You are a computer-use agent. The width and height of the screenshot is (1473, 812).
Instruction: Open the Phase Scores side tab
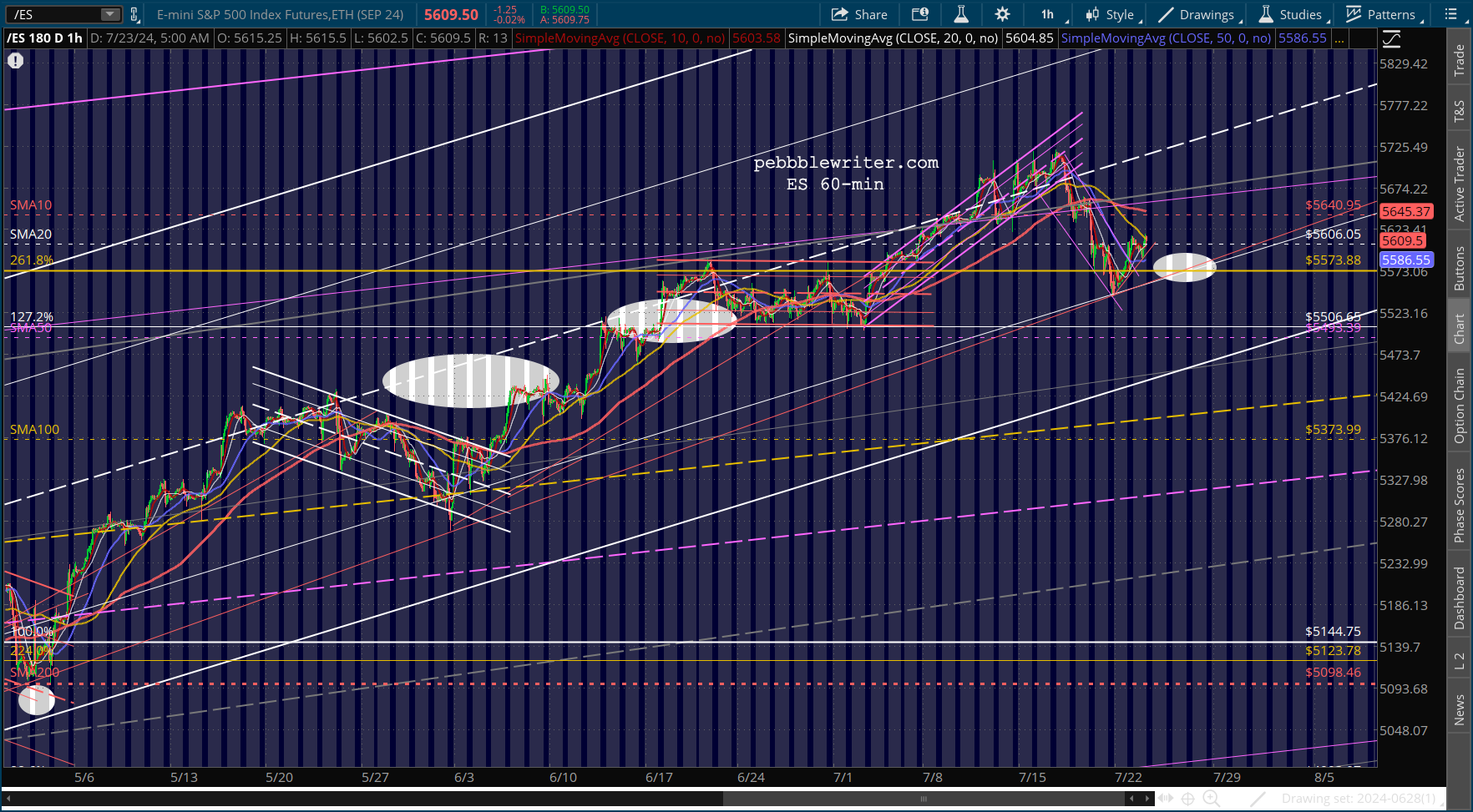[1460, 505]
